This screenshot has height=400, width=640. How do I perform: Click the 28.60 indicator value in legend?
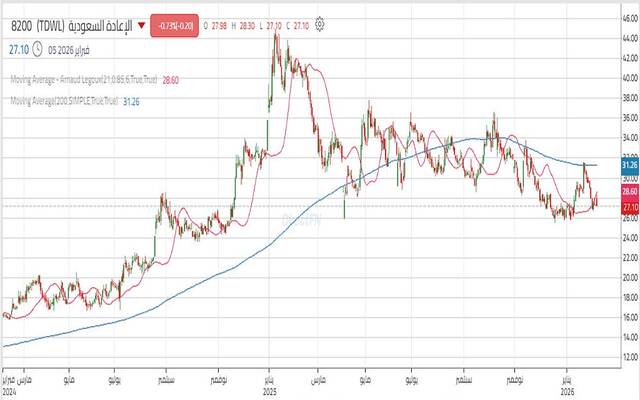click(x=174, y=79)
